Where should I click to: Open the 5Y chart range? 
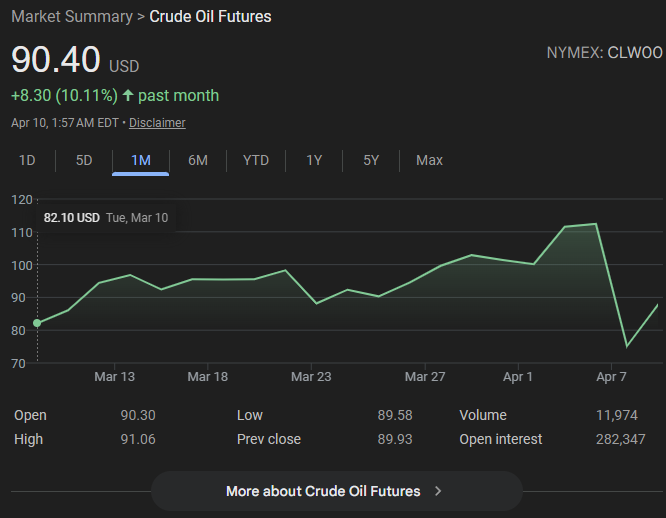(x=371, y=160)
